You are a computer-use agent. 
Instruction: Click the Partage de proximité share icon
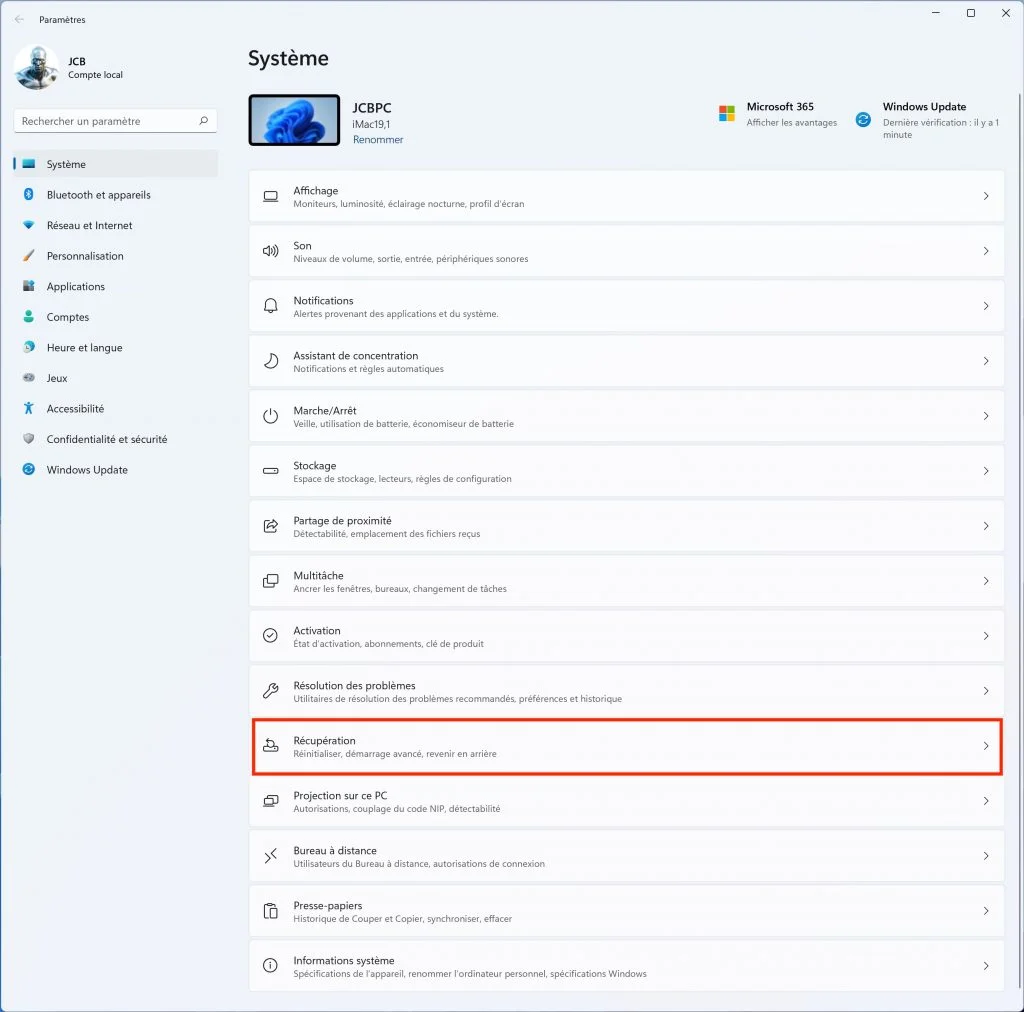(x=270, y=526)
